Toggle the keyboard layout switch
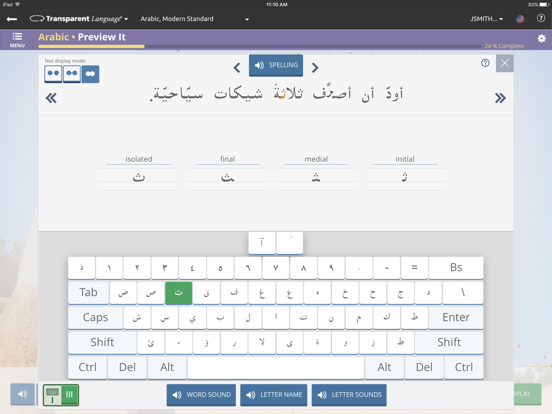 [x=61, y=395]
